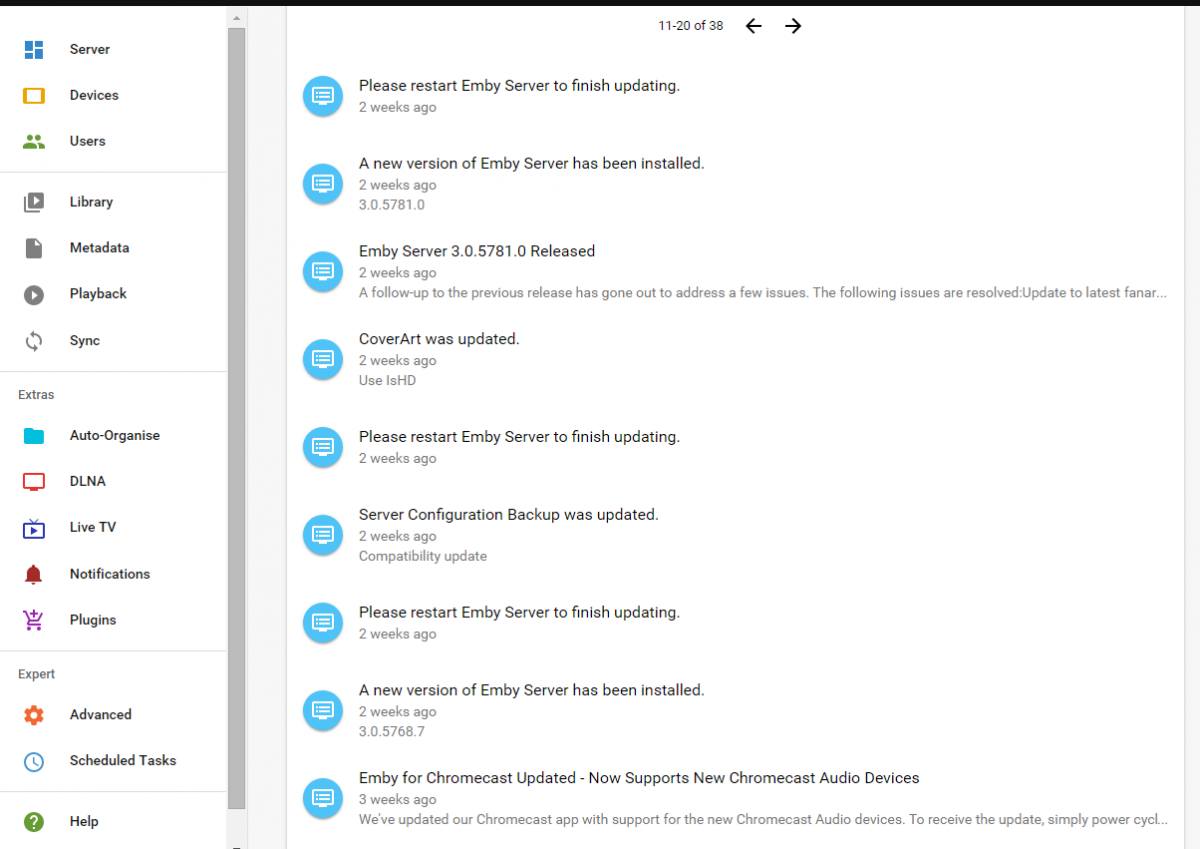Image resolution: width=1200 pixels, height=849 pixels.
Task: Open the Devices menu item
Action: point(94,95)
